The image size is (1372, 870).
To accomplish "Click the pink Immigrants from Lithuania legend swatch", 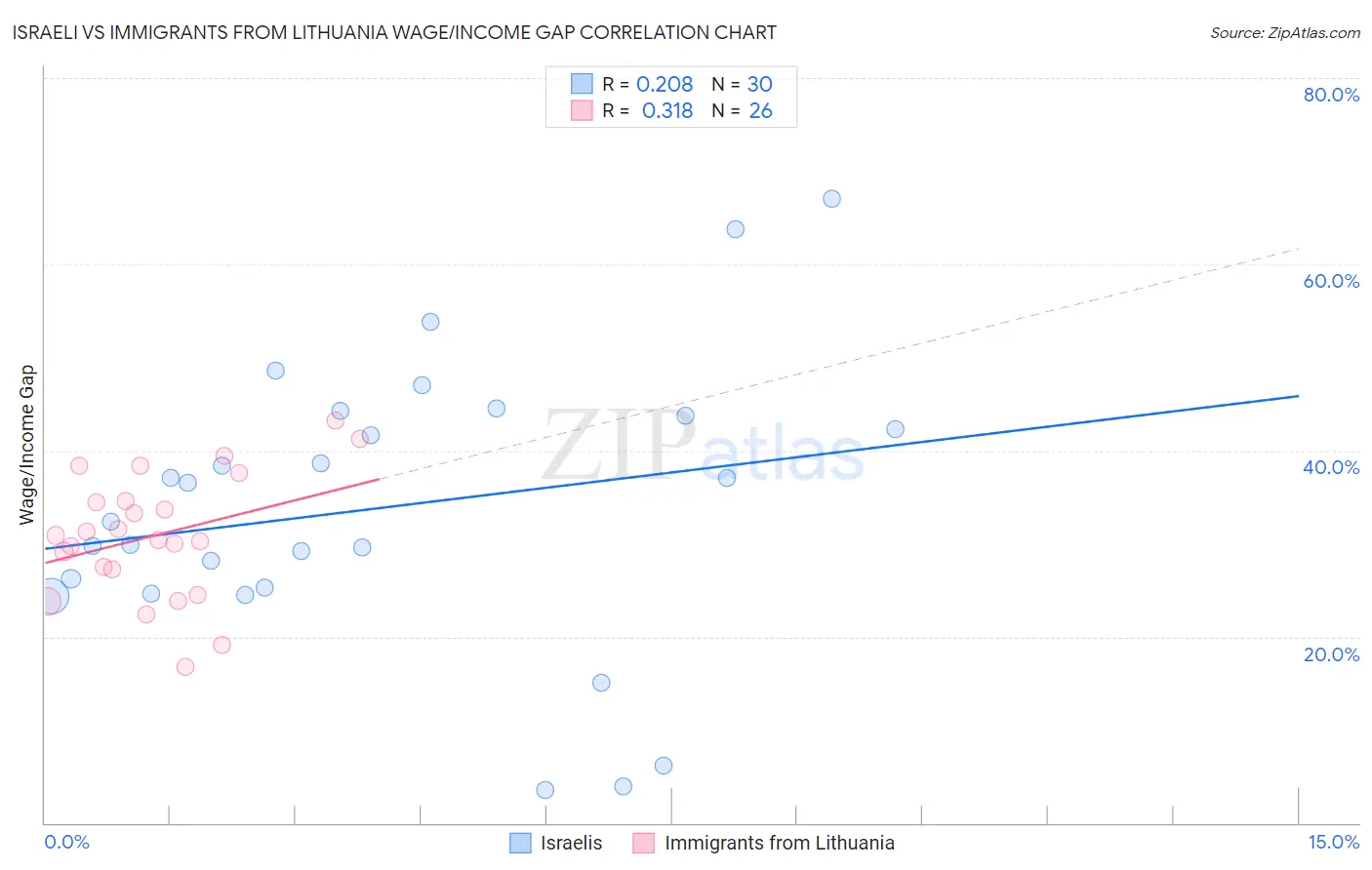I will click(644, 843).
